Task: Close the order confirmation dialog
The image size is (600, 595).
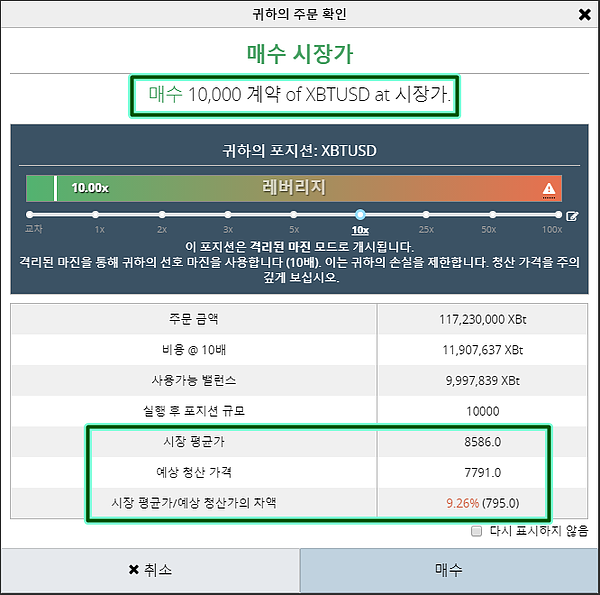Action: click(x=584, y=15)
